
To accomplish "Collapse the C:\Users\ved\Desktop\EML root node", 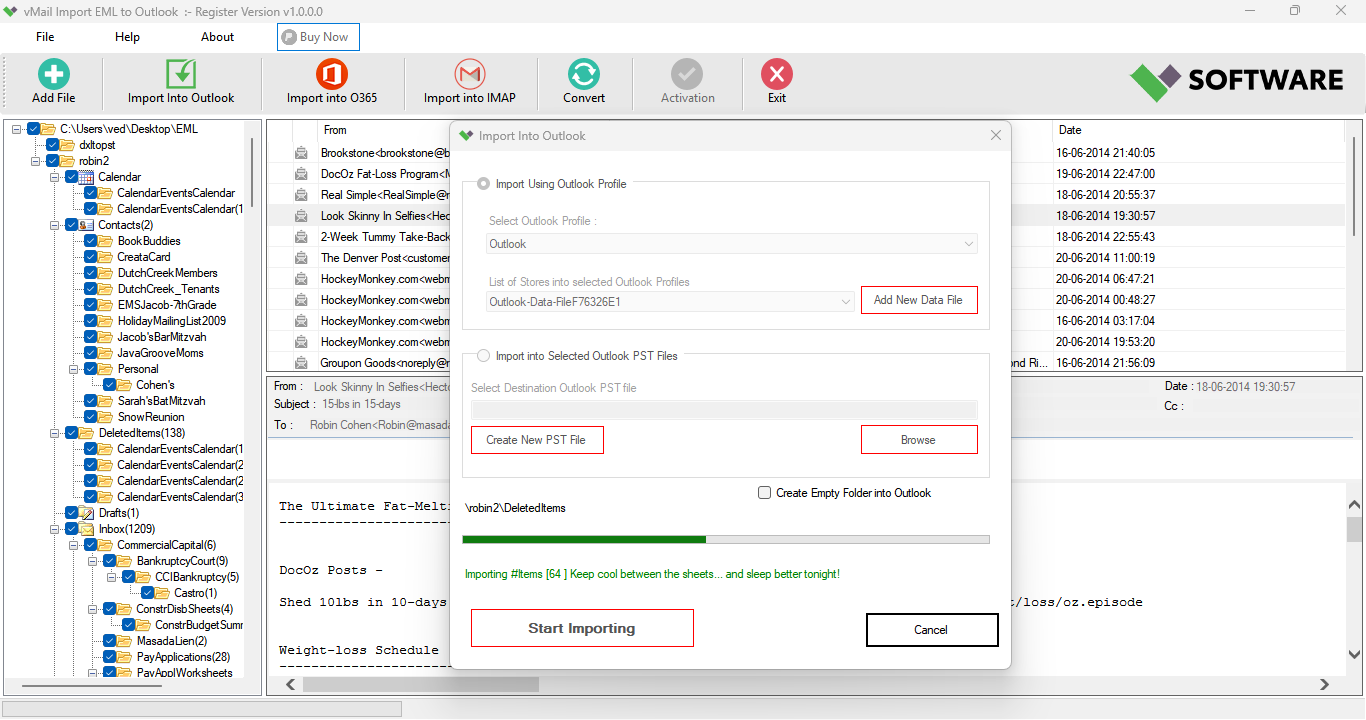I will click(17, 129).
